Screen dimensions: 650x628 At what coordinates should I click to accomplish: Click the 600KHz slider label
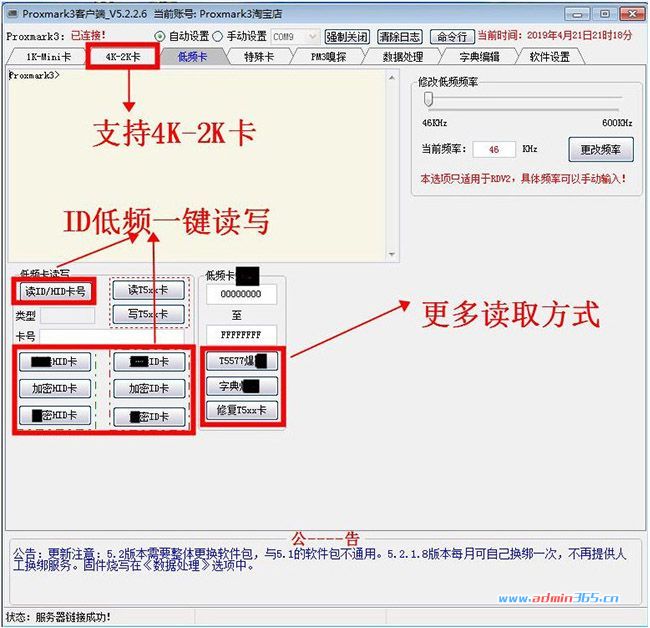coord(617,123)
